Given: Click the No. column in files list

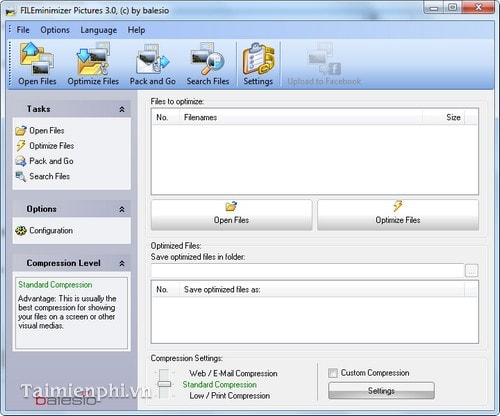Looking at the screenshot, I should [166, 117].
